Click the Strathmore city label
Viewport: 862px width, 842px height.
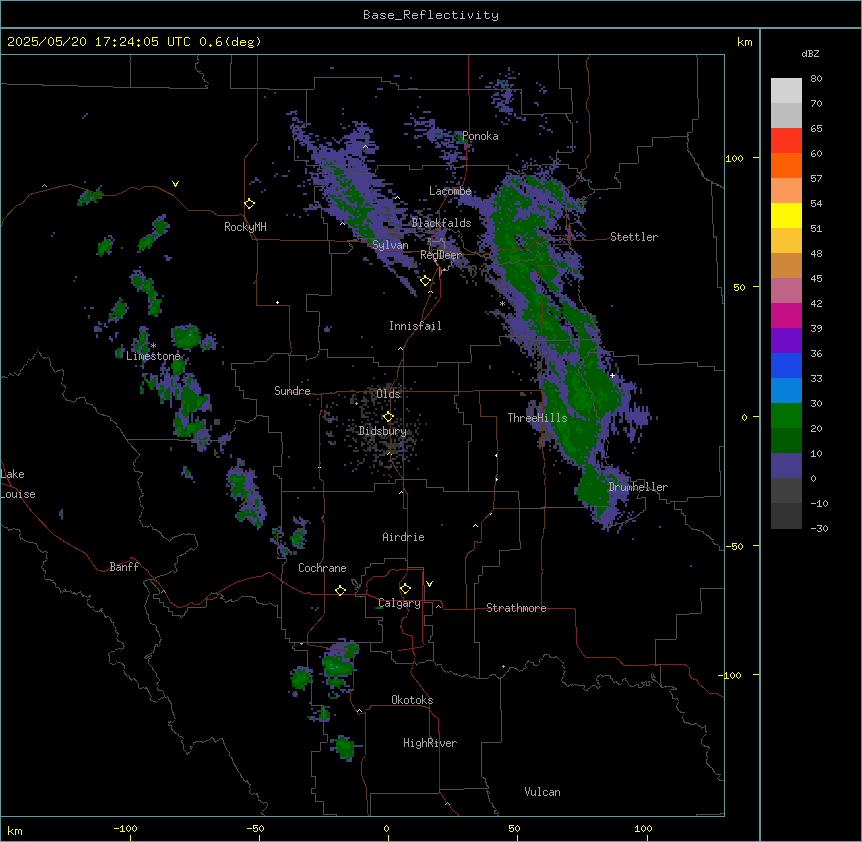(516, 608)
